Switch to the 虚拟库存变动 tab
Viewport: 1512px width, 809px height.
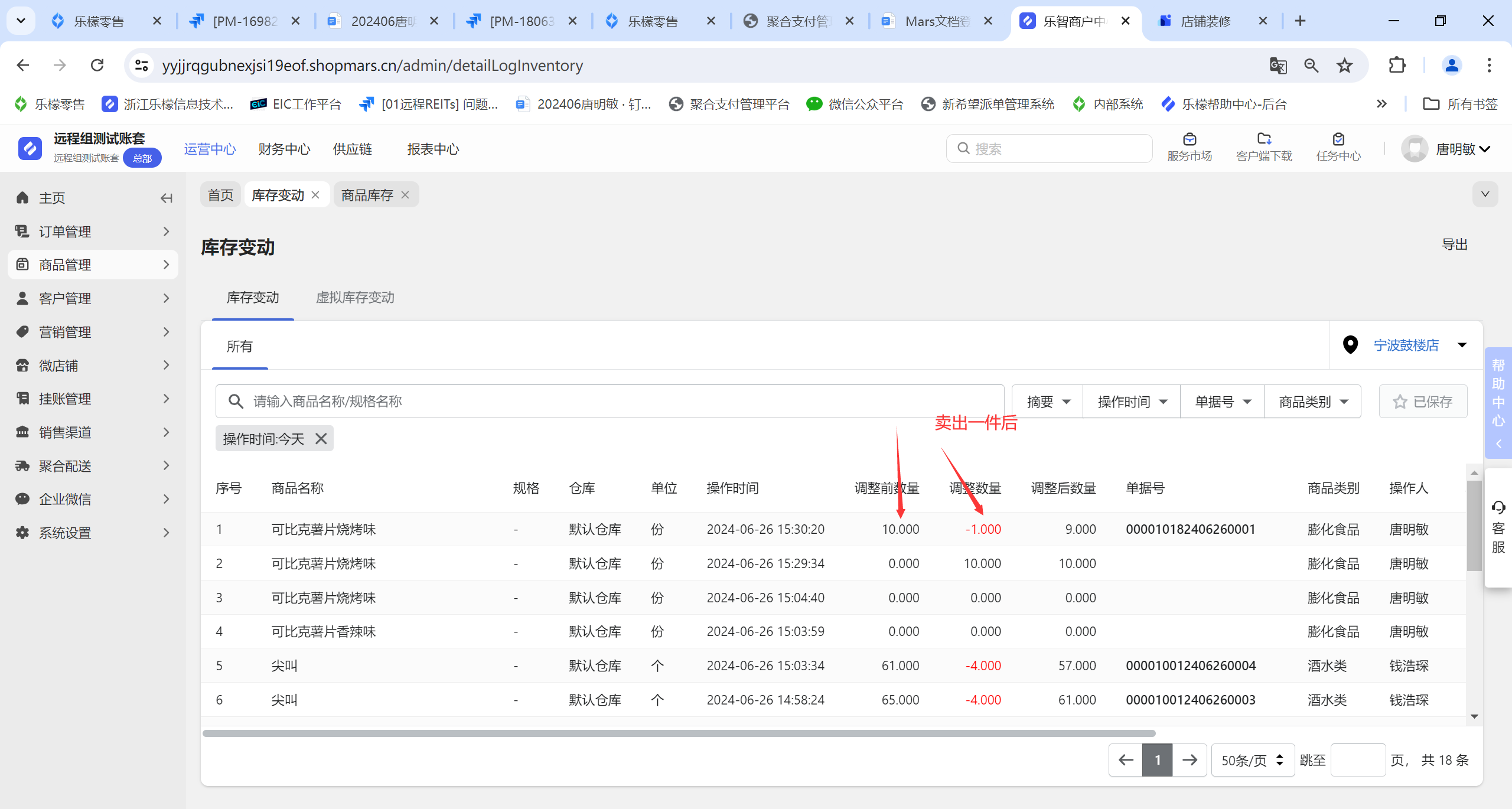coord(355,298)
